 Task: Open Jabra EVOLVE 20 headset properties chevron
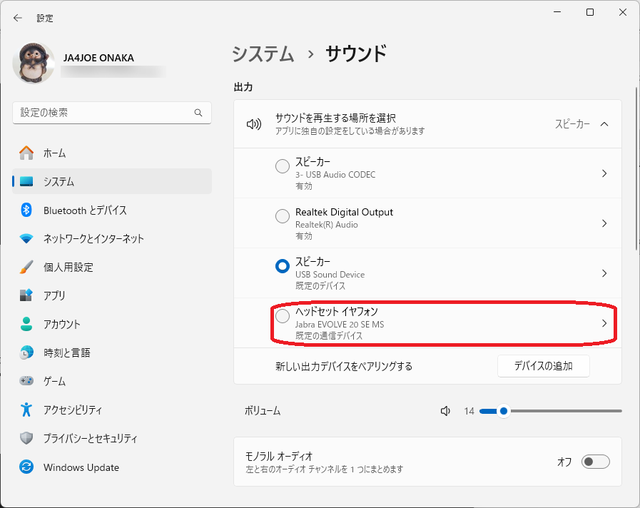tap(604, 323)
